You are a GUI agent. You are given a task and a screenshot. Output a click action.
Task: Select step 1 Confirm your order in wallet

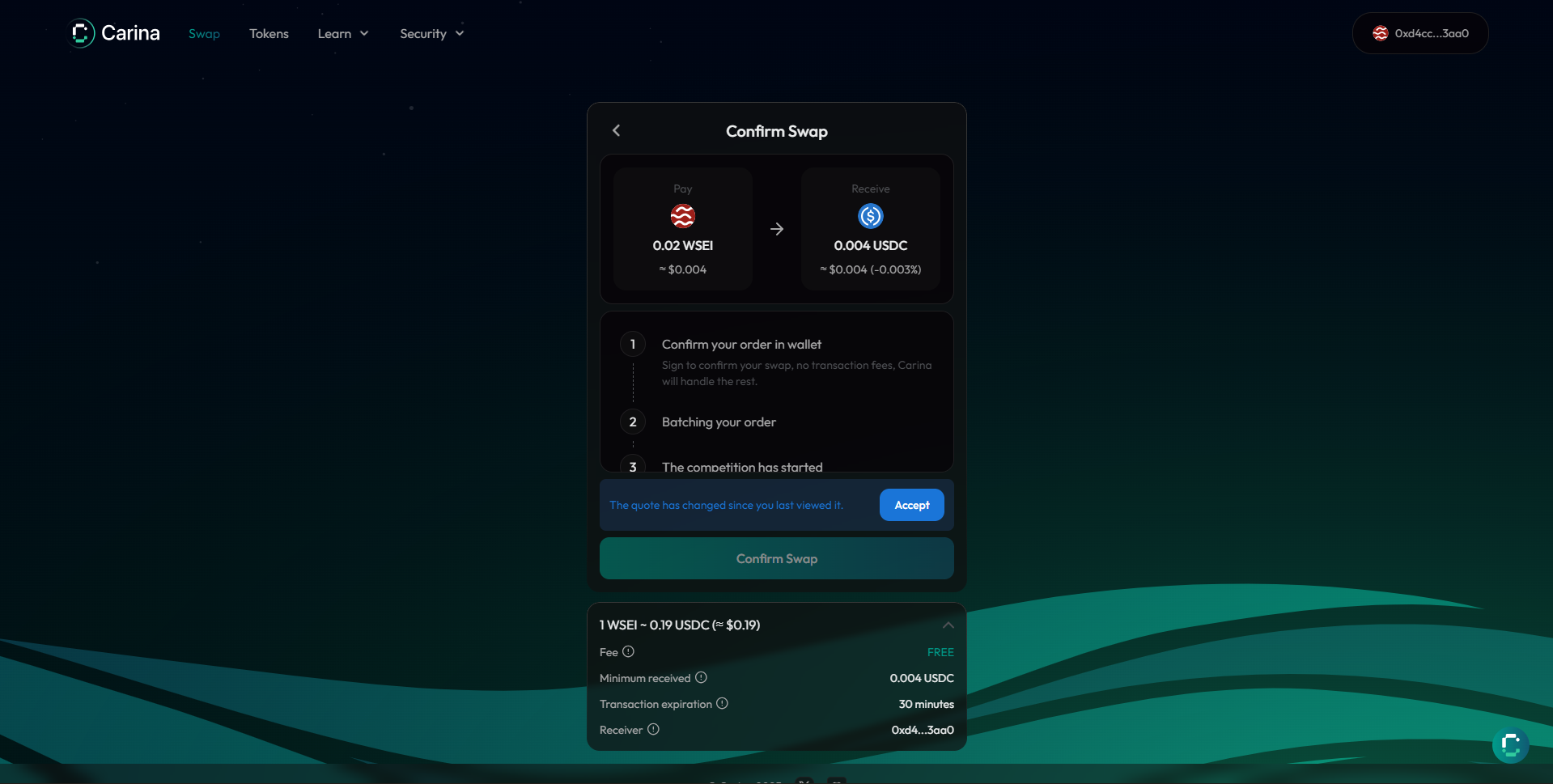[741, 345]
